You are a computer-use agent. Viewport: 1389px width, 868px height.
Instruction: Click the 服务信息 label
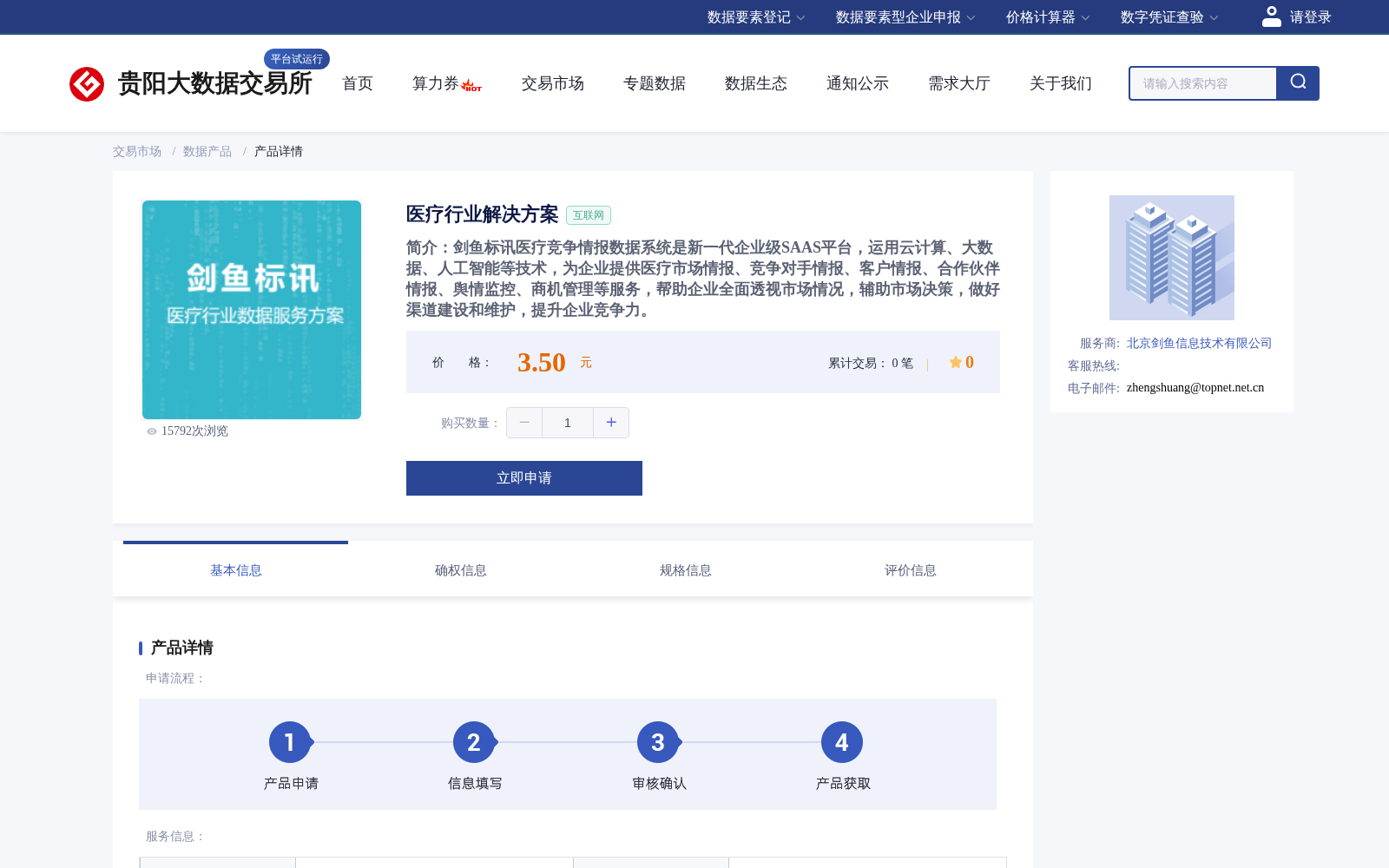(x=175, y=836)
